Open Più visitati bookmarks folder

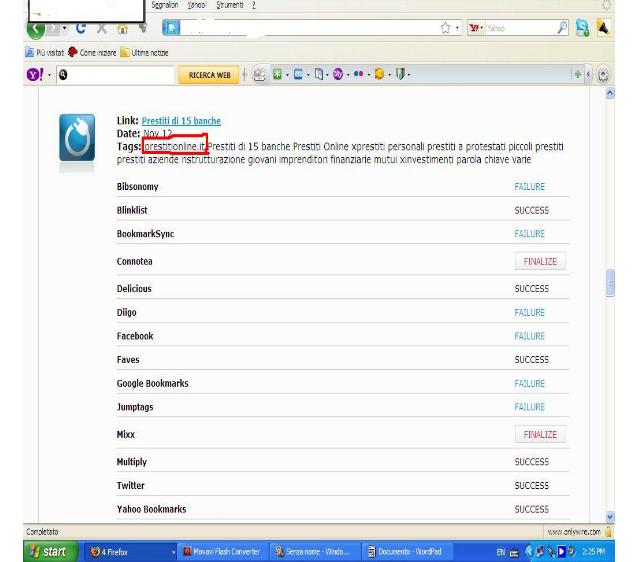[45, 53]
